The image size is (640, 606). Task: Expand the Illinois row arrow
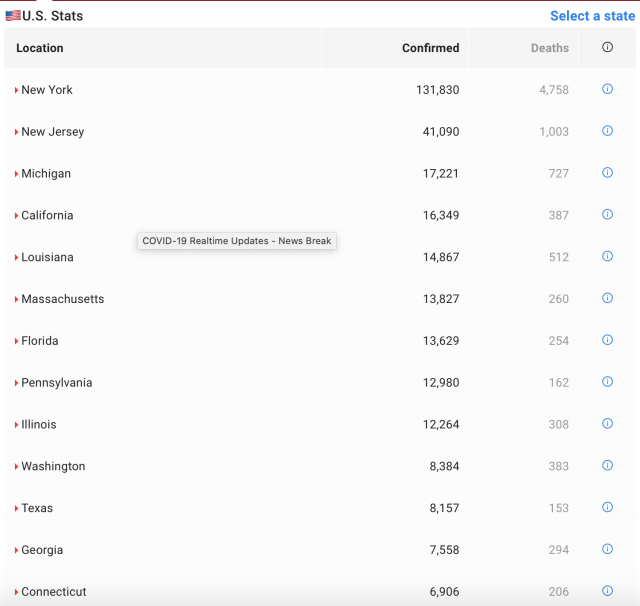[x=17, y=425]
